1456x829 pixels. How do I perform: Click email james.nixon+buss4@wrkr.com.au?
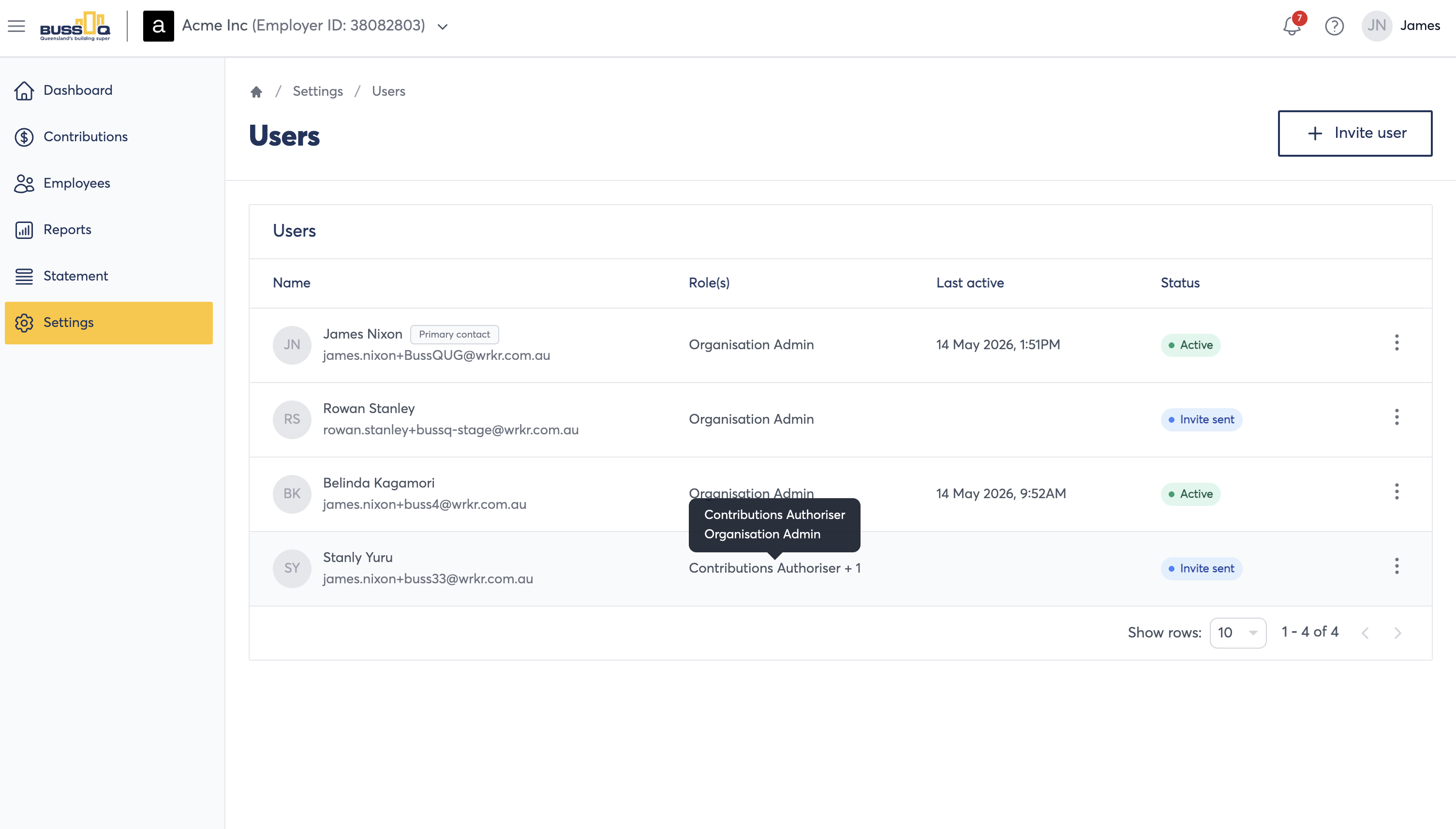424,504
